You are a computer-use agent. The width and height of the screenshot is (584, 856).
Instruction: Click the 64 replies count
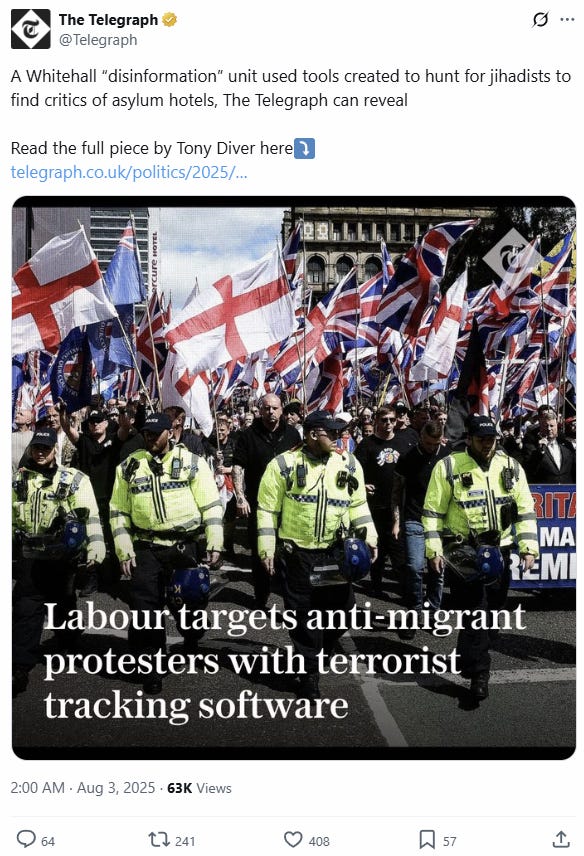(x=48, y=841)
